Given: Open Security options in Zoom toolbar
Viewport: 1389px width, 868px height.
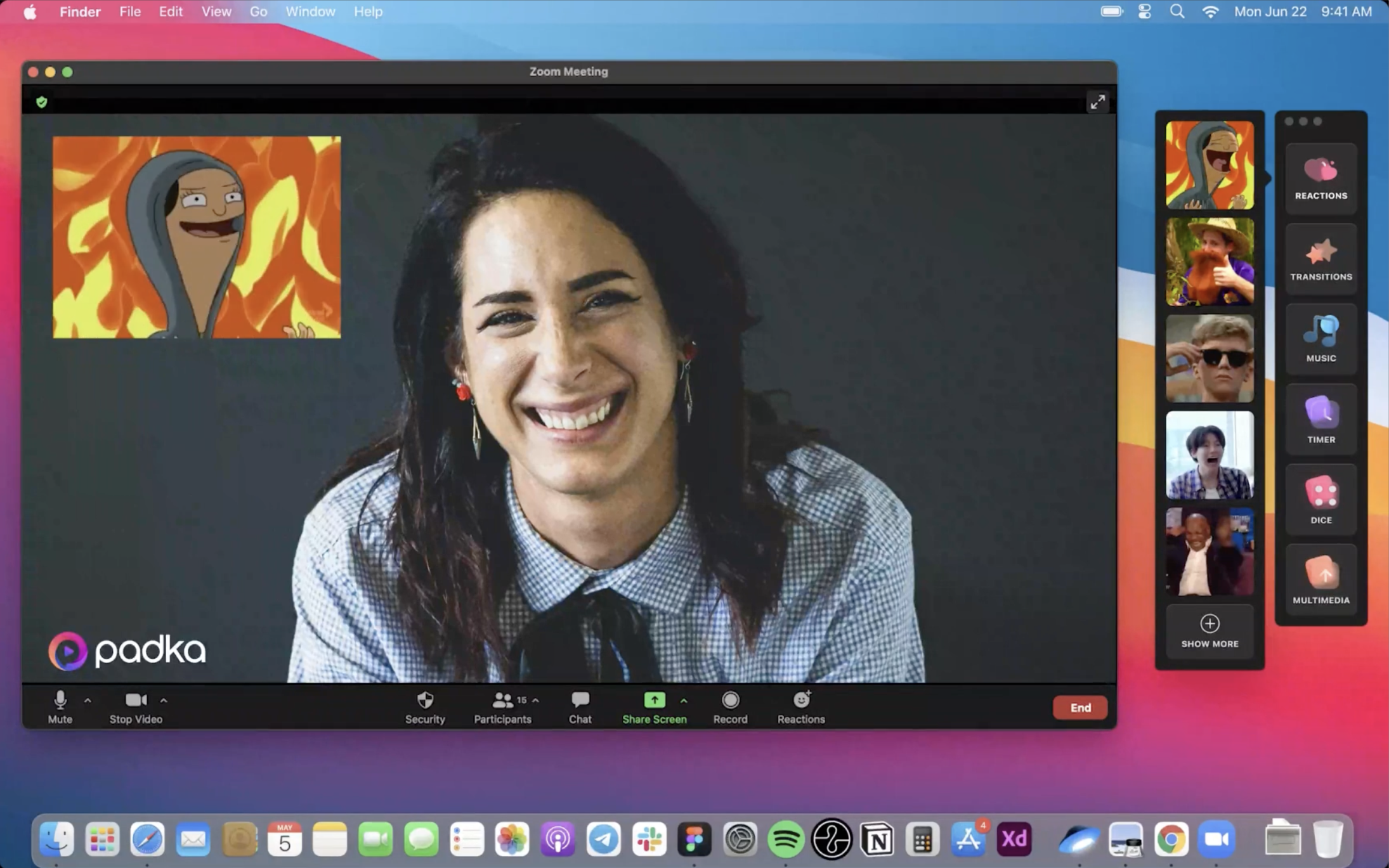Looking at the screenshot, I should pos(425,707).
